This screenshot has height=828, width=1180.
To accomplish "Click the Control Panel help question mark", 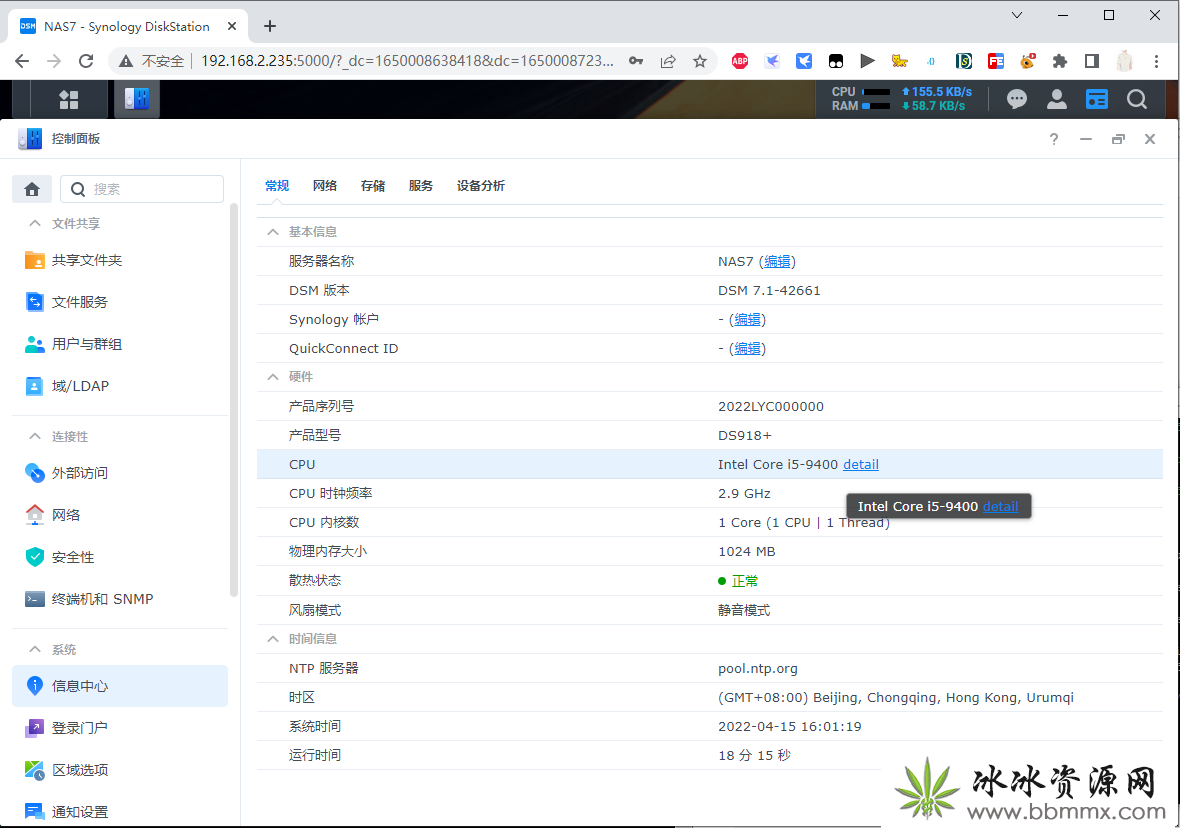I will point(1054,139).
